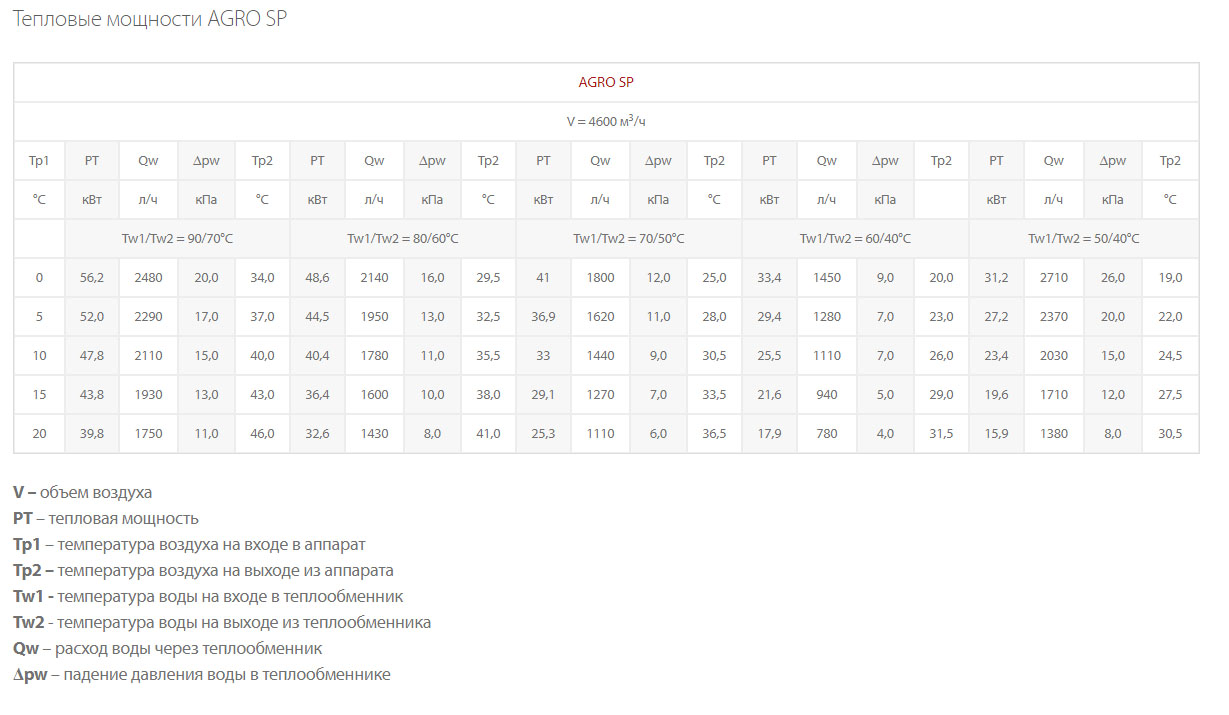Select the legend line 'PT – тепловая мощность'
Image resolution: width=1229 pixels, height=715 pixels.
(x=106, y=518)
